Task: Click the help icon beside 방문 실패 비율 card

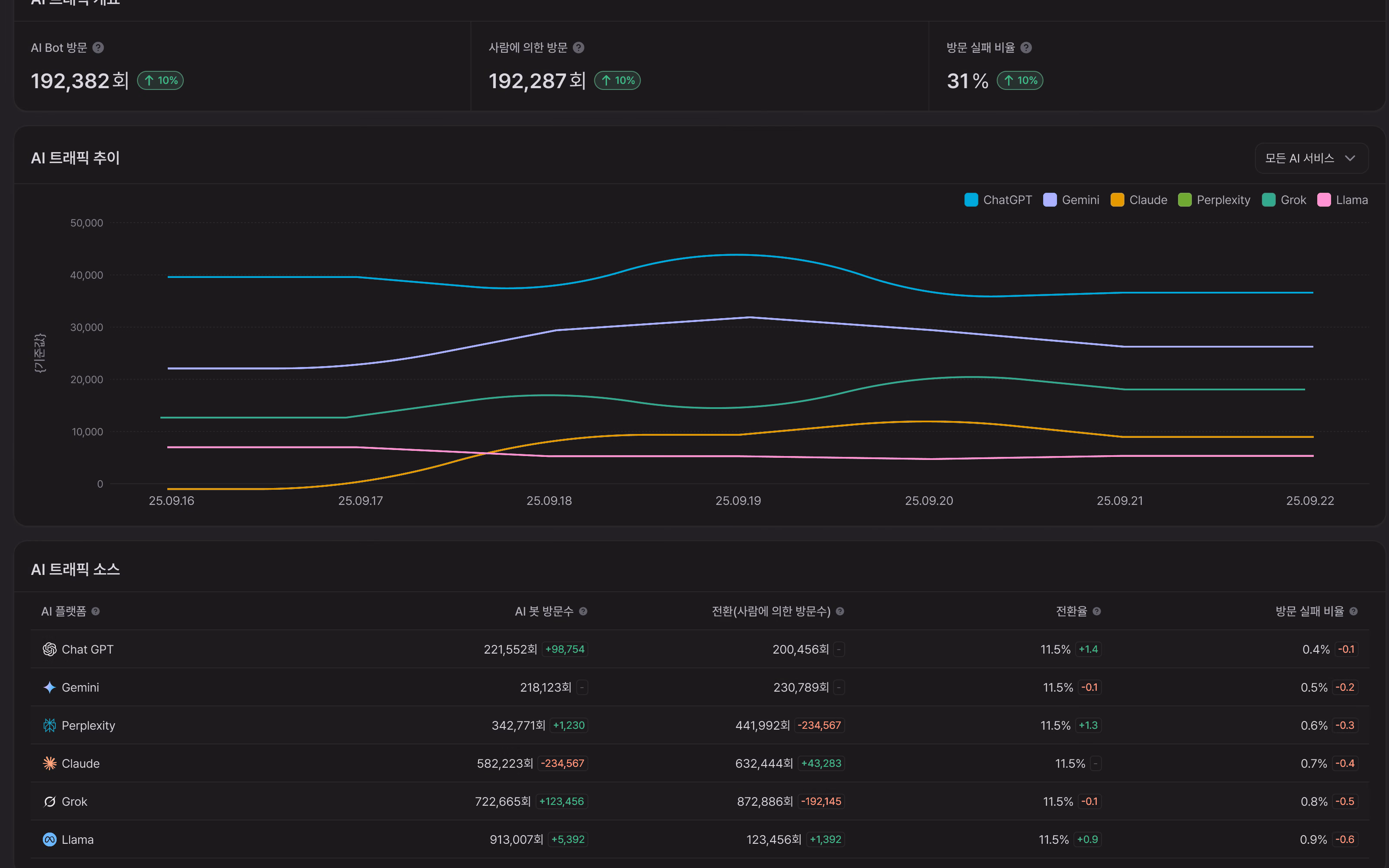Action: click(1026, 48)
